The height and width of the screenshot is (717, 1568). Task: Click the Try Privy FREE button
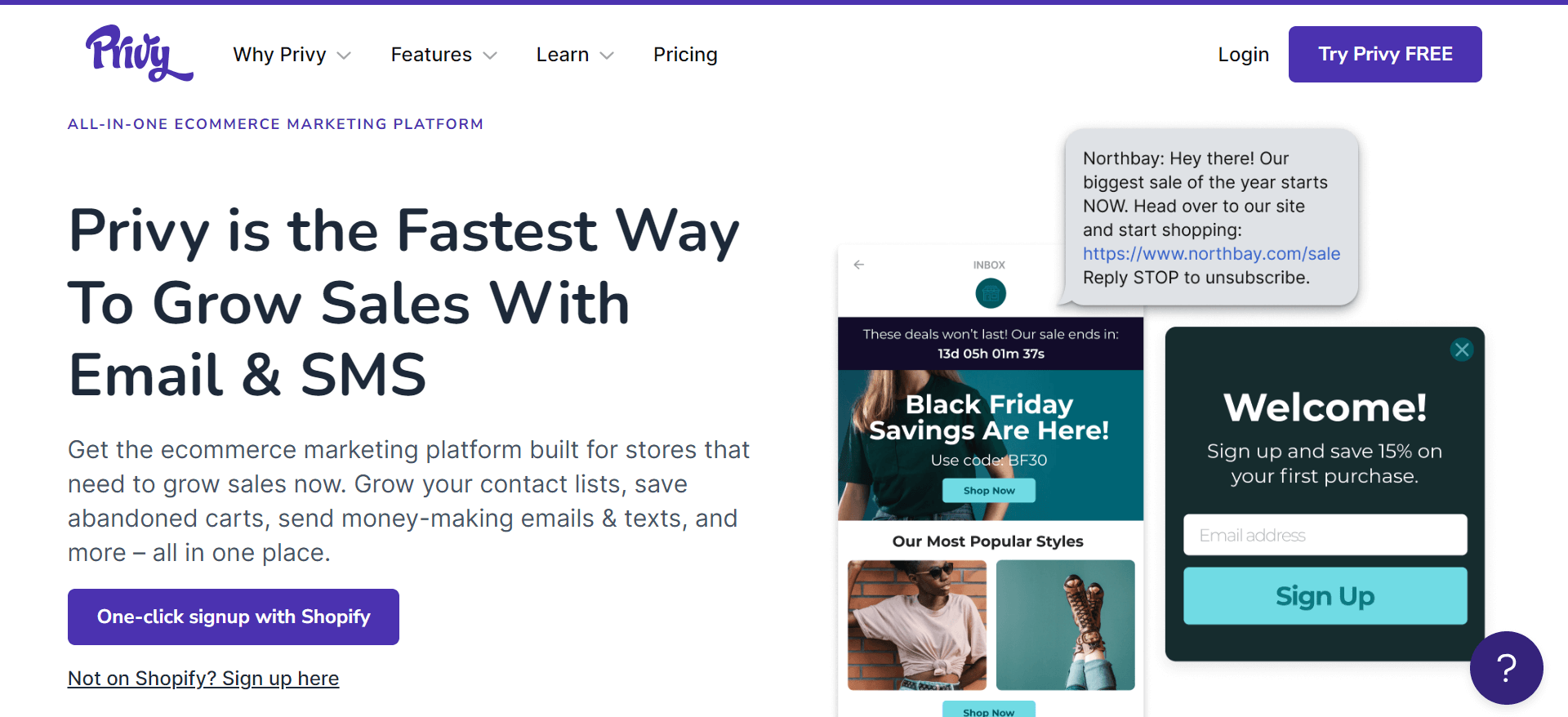[1385, 54]
